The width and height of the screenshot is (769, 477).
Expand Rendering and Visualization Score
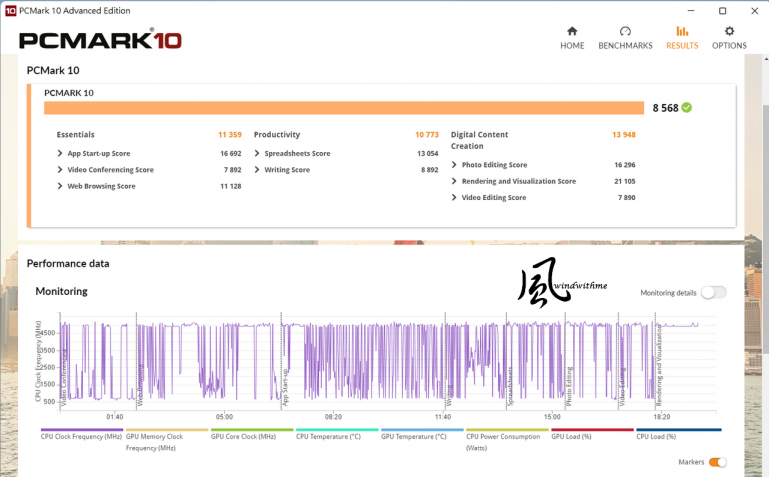tap(517, 181)
